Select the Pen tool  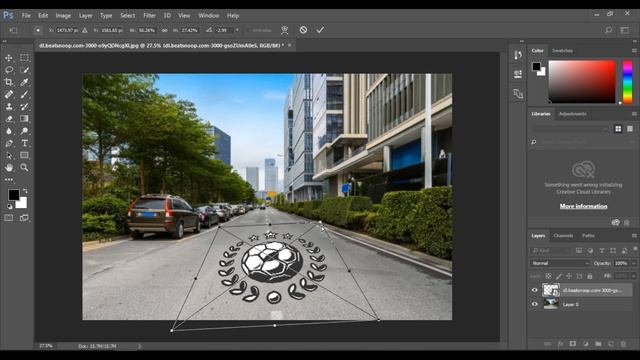coord(9,143)
